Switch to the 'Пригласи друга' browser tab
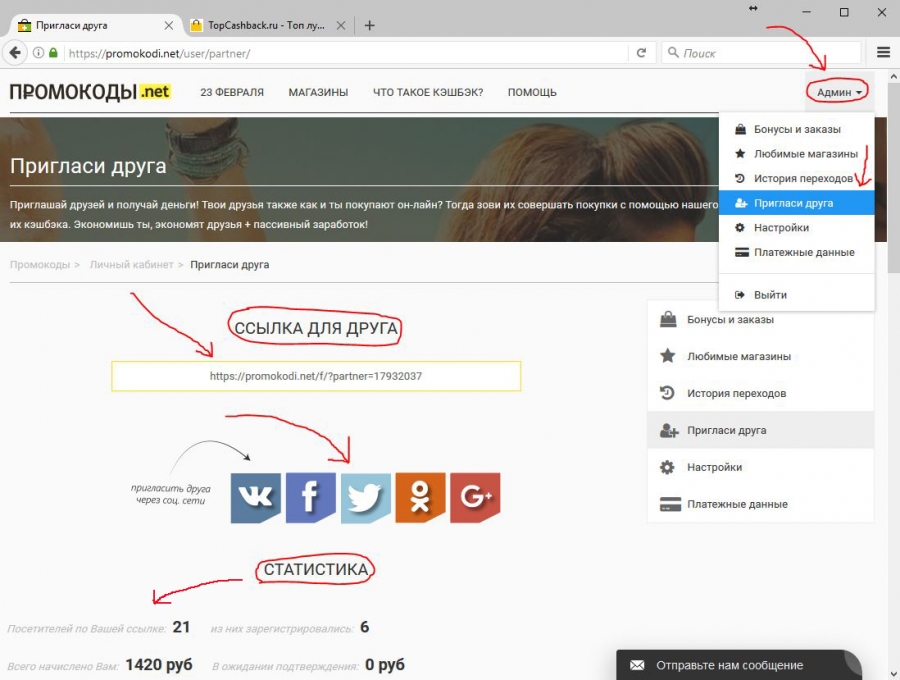Screen dimensions: 900x680 [x=95, y=25]
